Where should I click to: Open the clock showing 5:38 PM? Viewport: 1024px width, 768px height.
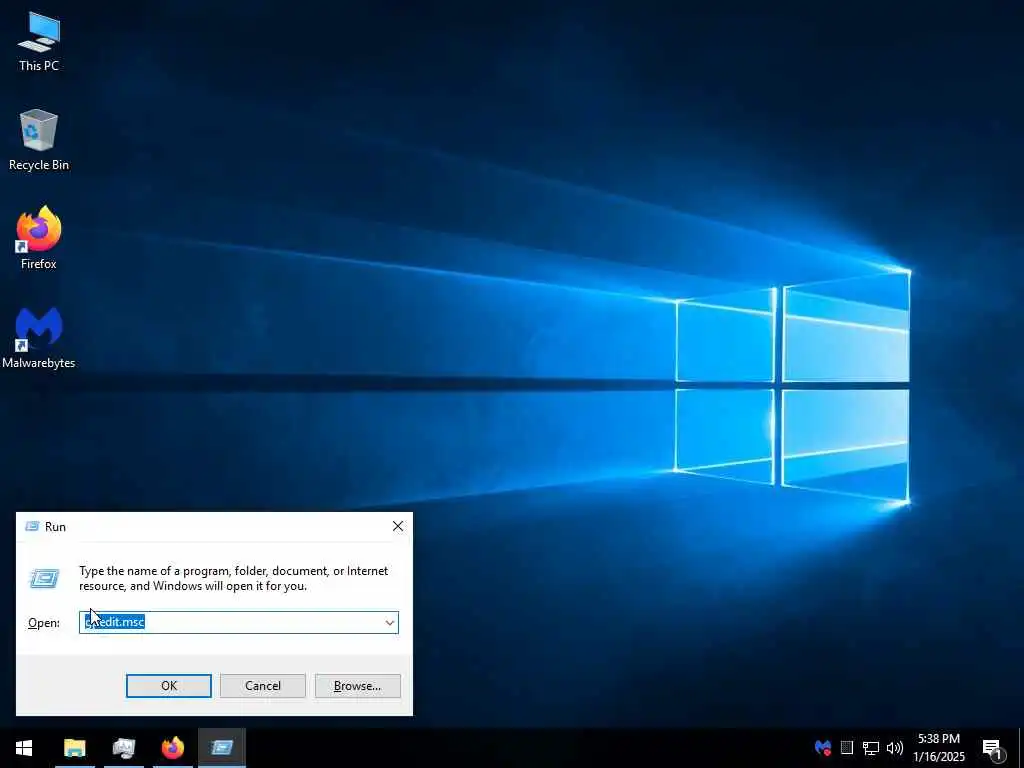(x=939, y=748)
